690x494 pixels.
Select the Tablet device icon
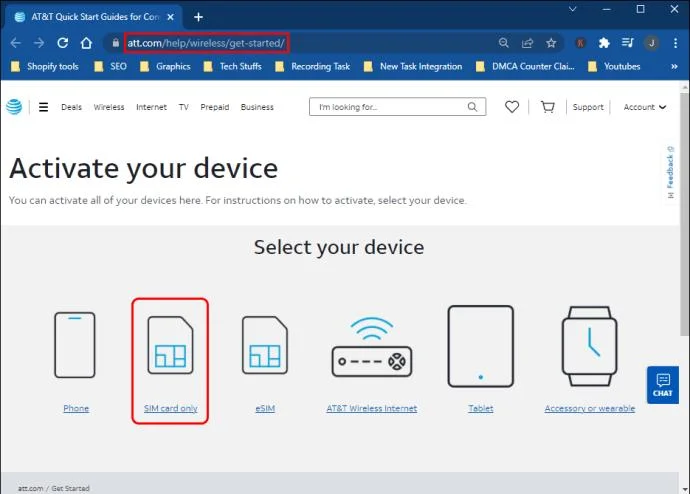coord(481,346)
